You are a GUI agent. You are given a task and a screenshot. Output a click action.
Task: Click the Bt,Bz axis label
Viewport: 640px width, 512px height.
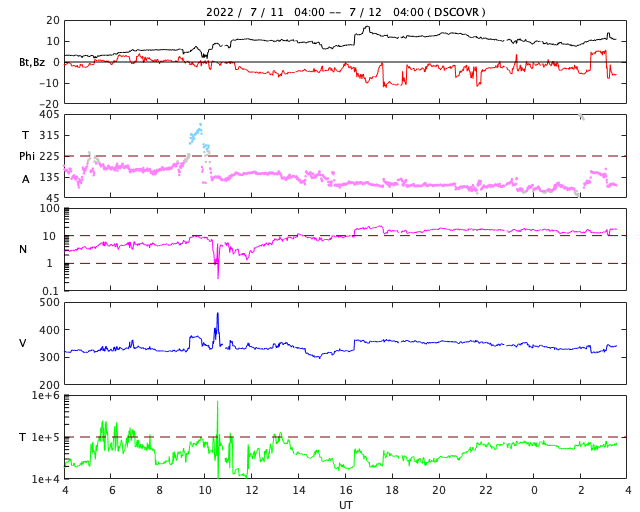(32, 62)
